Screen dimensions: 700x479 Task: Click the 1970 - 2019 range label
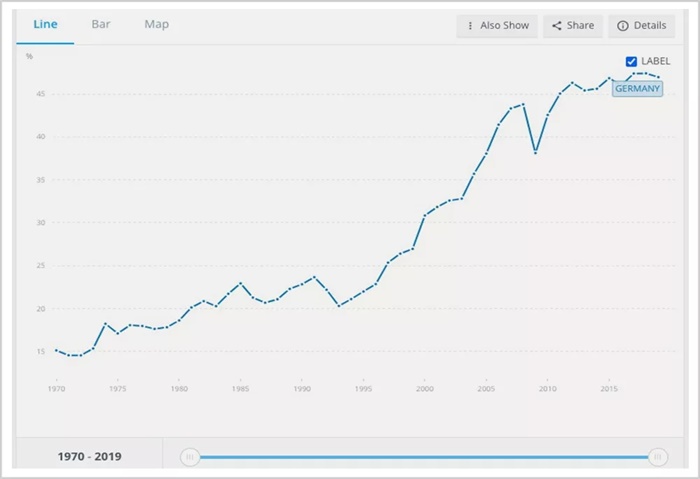pos(89,457)
